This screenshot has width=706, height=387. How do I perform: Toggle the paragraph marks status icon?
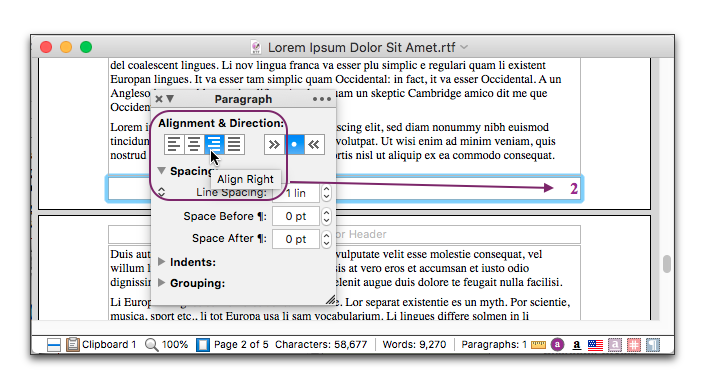pyautogui.click(x=653, y=345)
